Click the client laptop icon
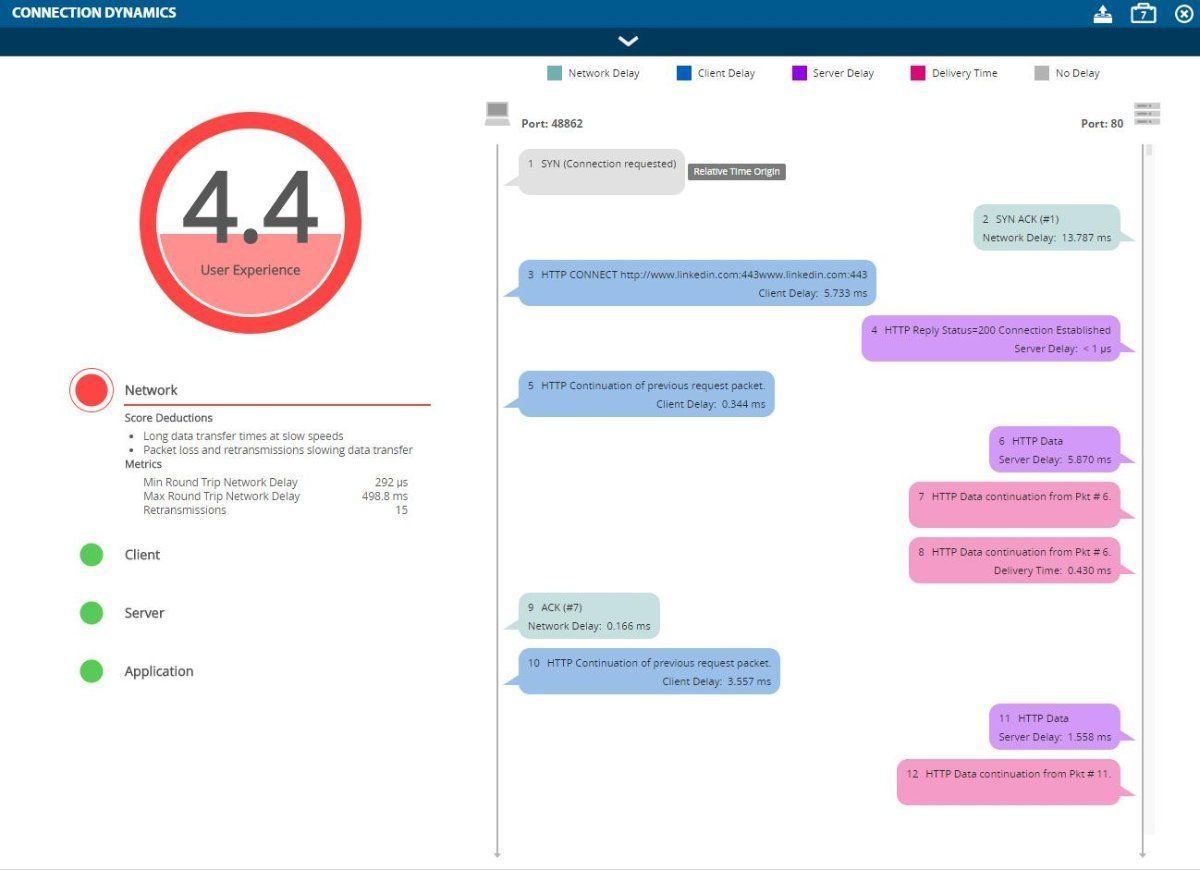1200x870 pixels. [497, 113]
